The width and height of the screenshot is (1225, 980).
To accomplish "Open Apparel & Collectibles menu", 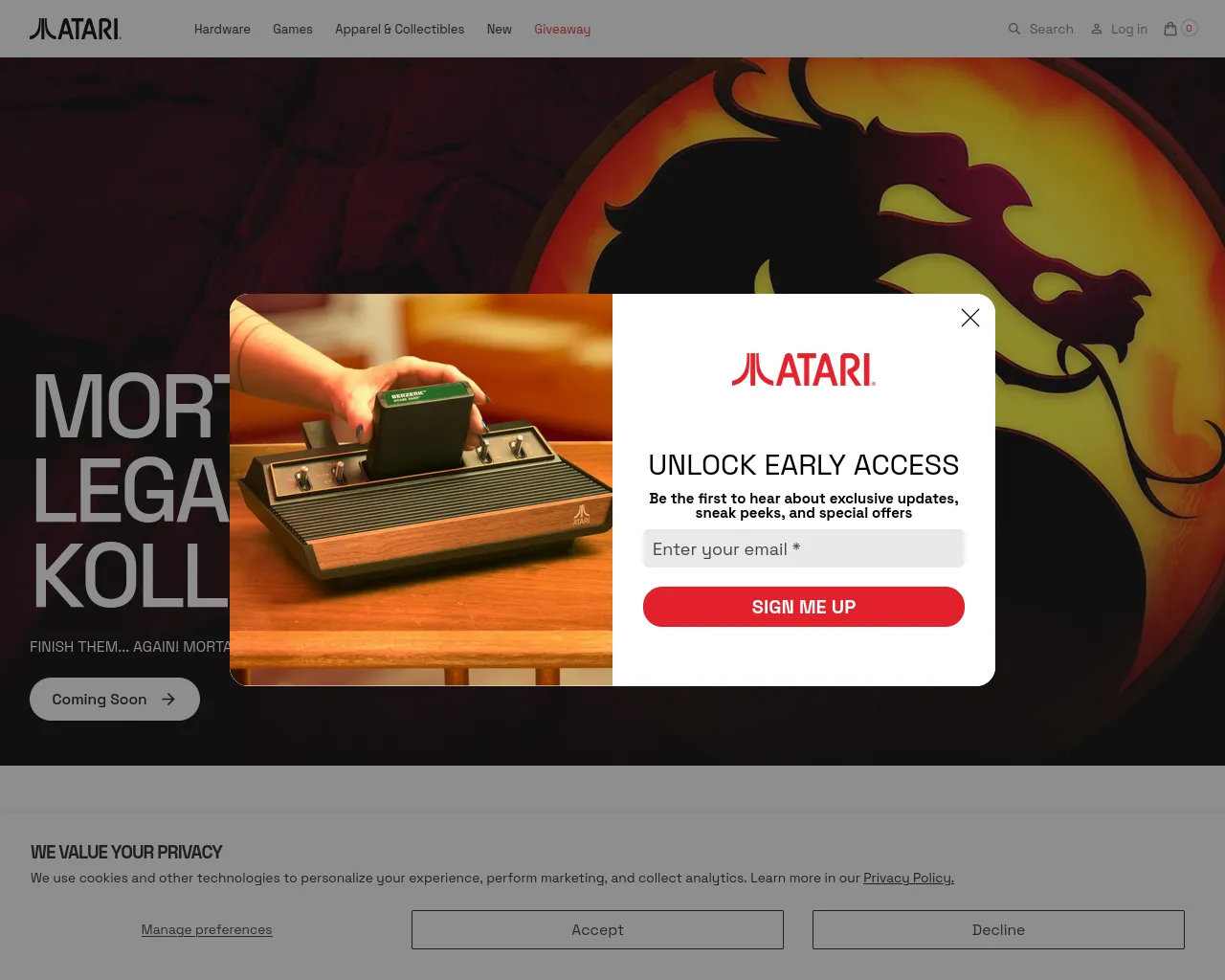I will (x=399, y=29).
